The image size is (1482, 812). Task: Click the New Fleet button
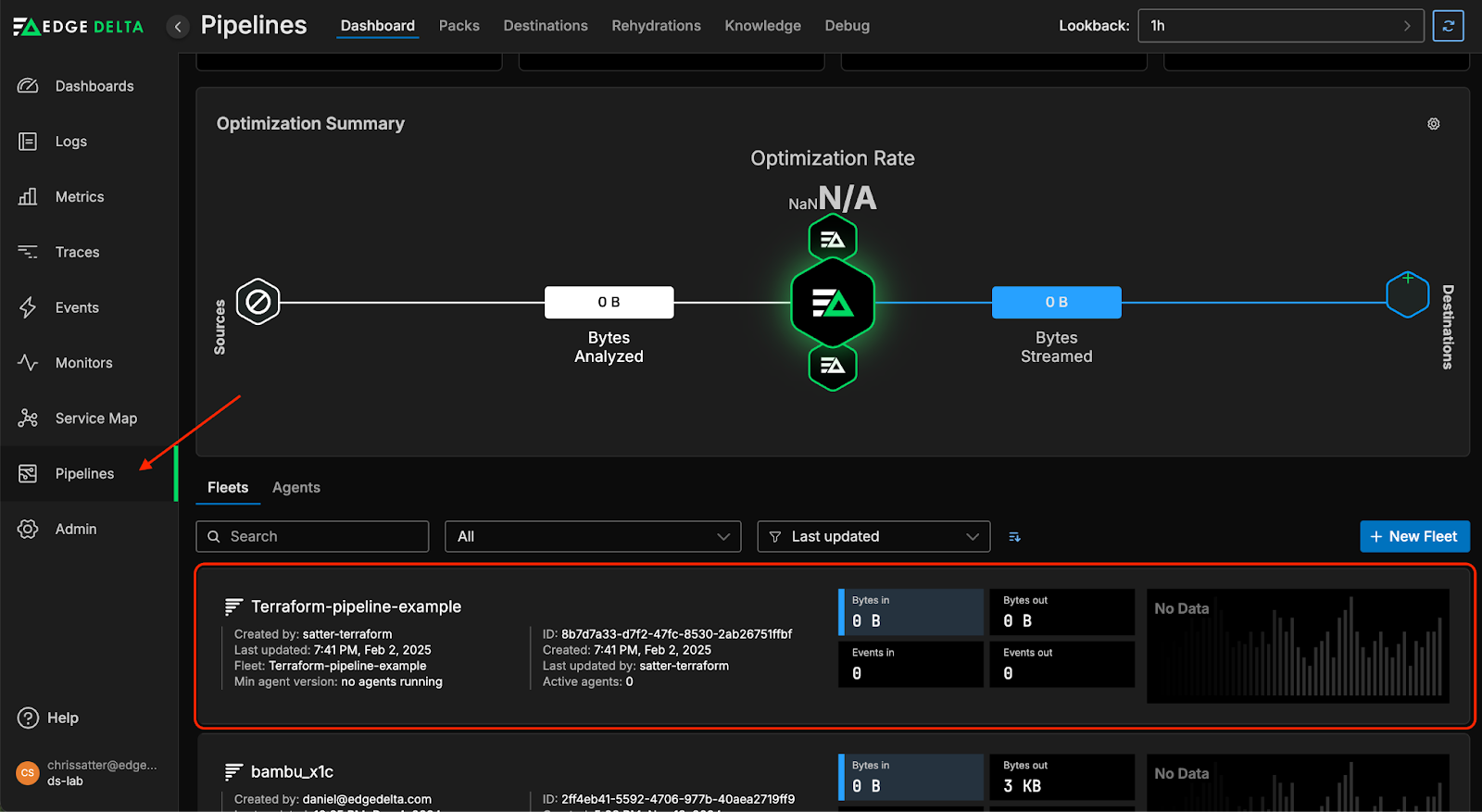(x=1413, y=537)
